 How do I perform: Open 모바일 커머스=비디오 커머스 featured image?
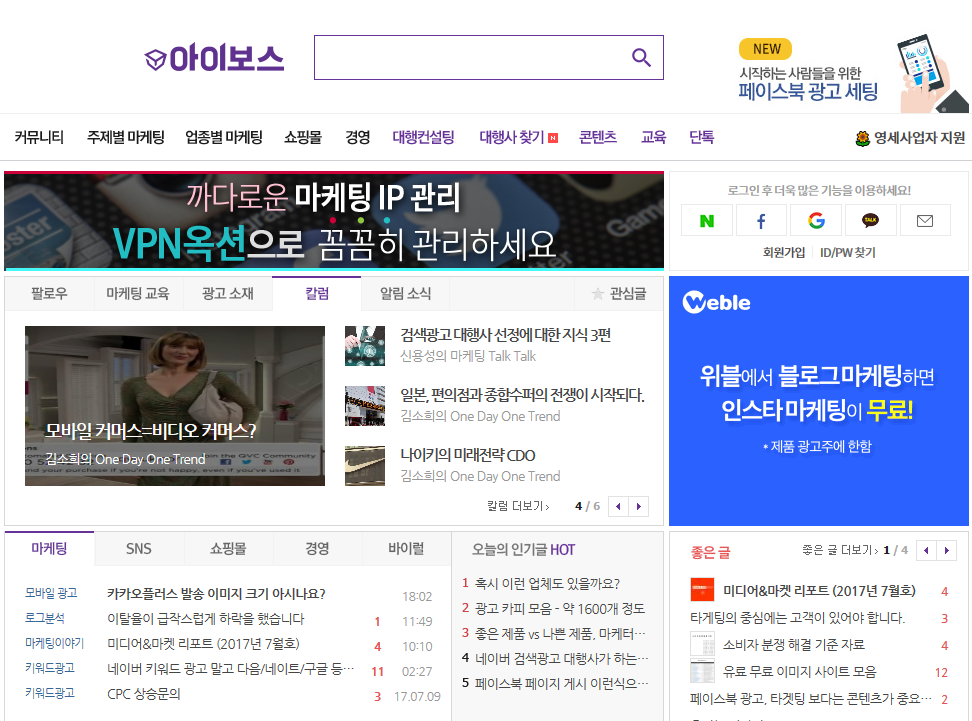pos(175,406)
